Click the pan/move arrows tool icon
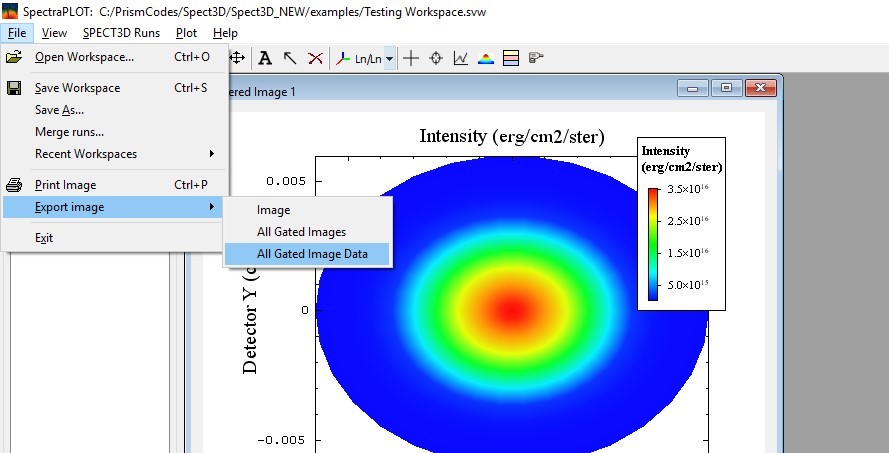Image resolution: width=889 pixels, height=453 pixels. click(x=238, y=58)
